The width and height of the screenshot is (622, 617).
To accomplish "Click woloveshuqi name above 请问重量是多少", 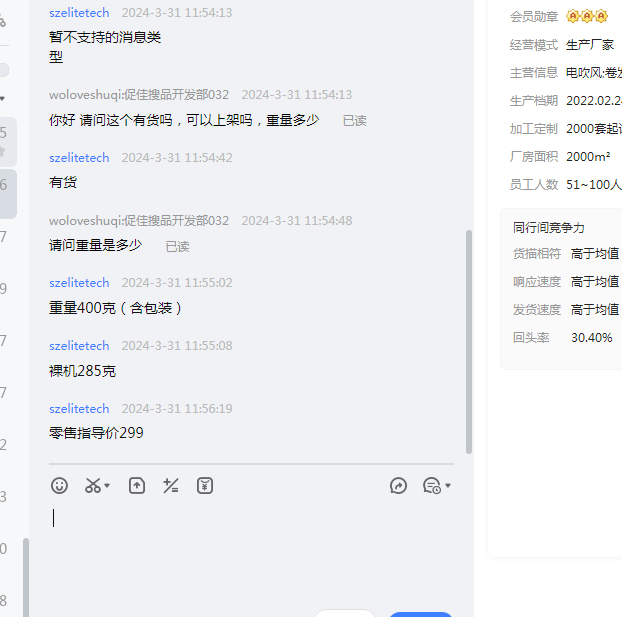I will click(139, 221).
